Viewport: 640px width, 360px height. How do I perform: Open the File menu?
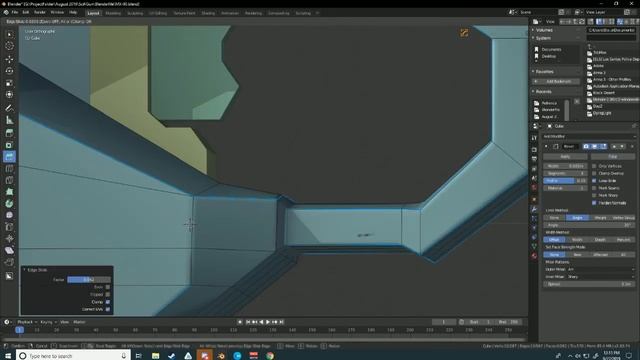click(x=15, y=12)
